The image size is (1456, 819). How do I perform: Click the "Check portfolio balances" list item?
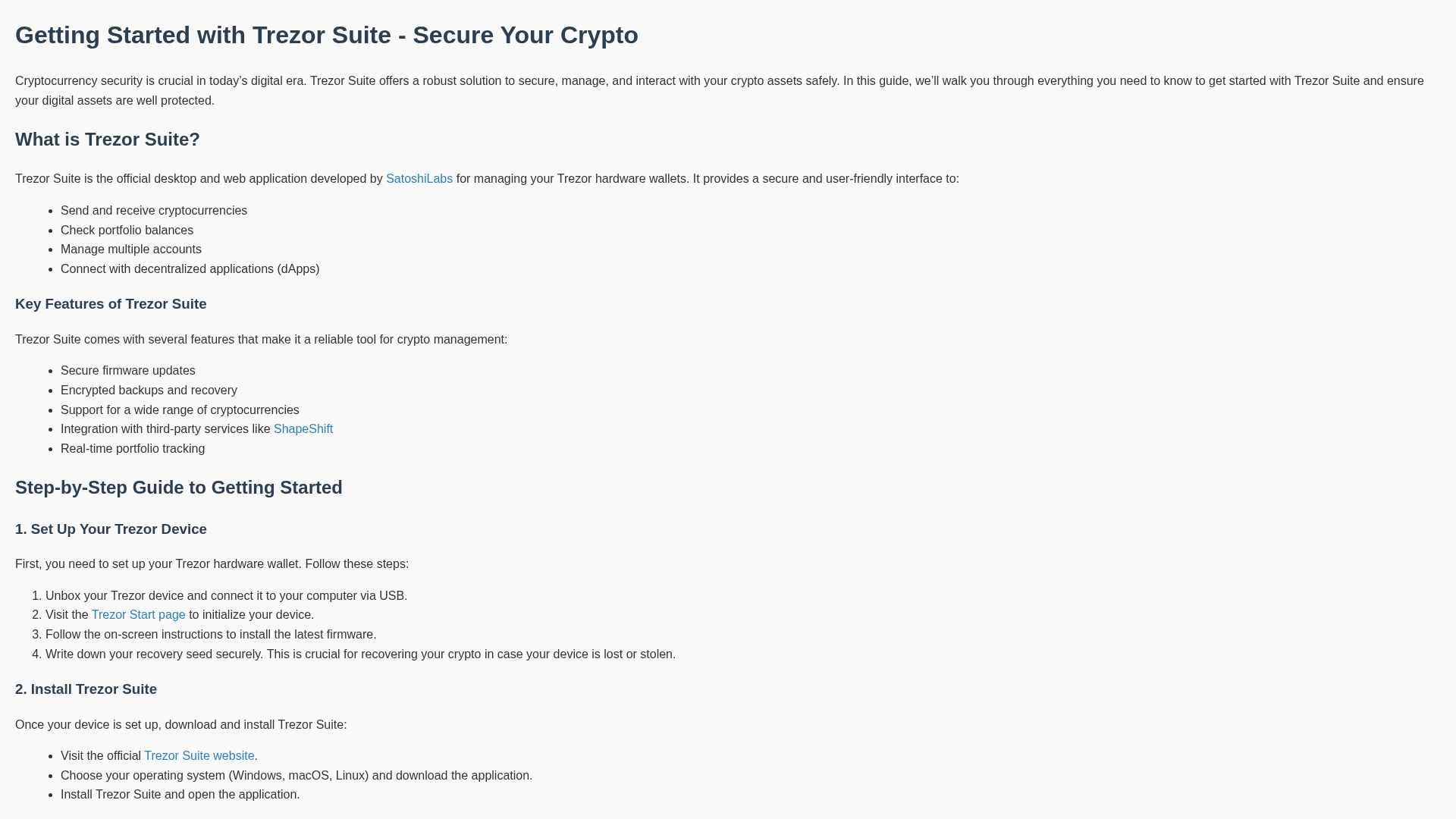pos(127,231)
